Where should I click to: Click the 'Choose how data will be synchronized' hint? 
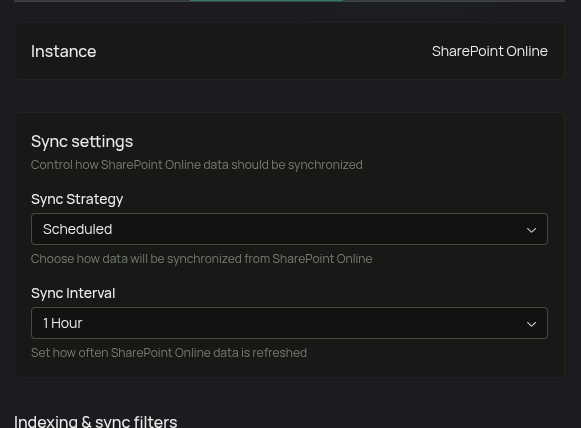click(202, 259)
